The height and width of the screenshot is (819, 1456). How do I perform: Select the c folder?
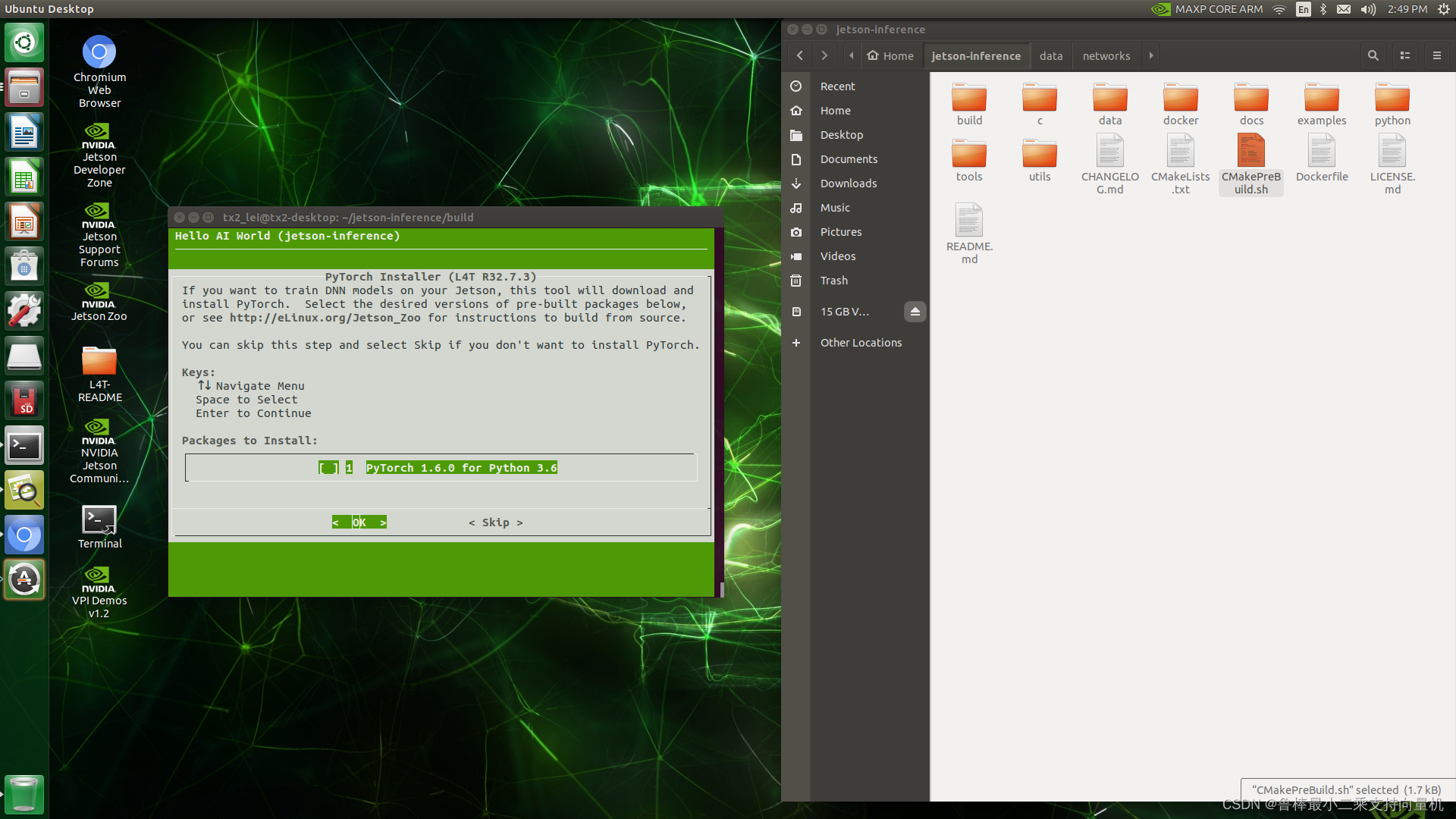(1040, 105)
